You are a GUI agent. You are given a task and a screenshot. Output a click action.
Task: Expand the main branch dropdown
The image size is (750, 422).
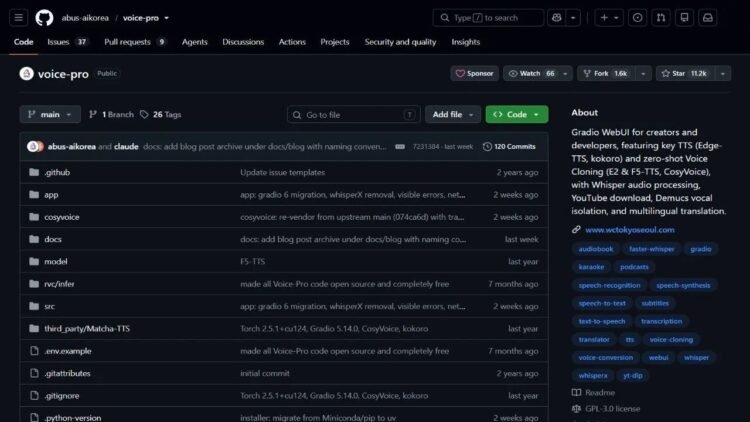pyautogui.click(x=50, y=114)
